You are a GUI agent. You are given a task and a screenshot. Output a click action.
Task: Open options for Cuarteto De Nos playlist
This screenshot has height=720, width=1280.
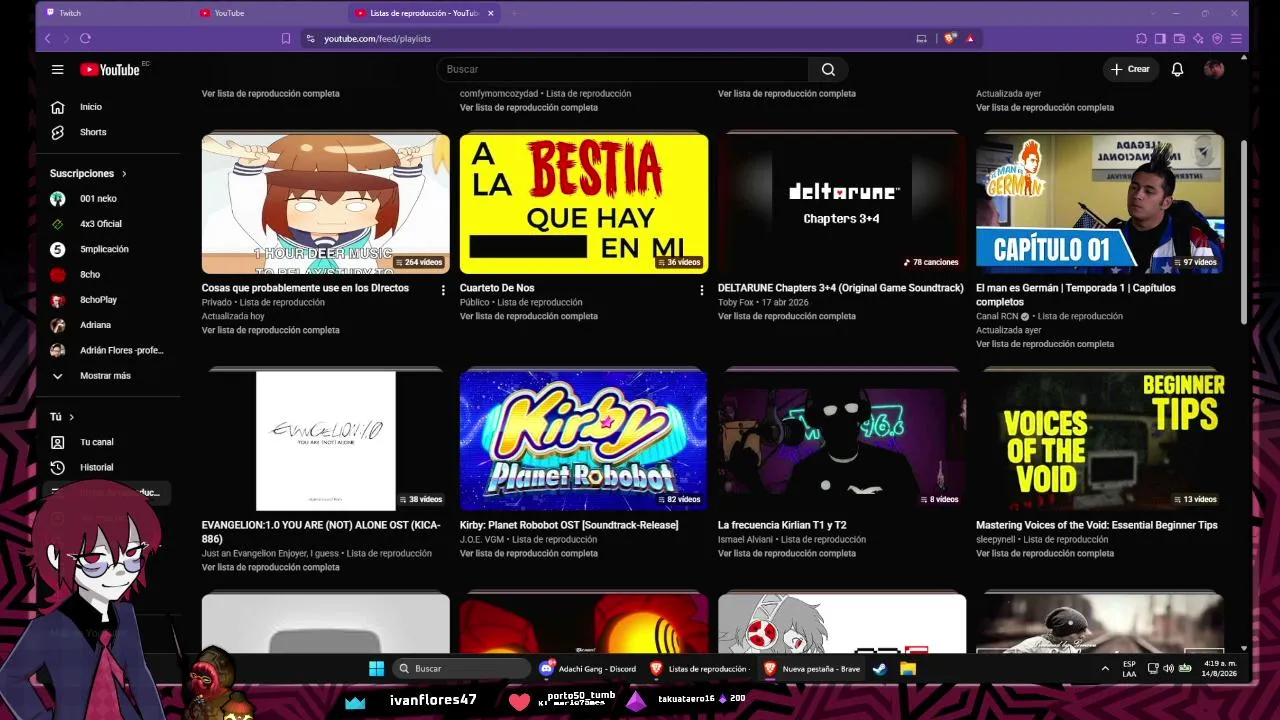pos(701,290)
